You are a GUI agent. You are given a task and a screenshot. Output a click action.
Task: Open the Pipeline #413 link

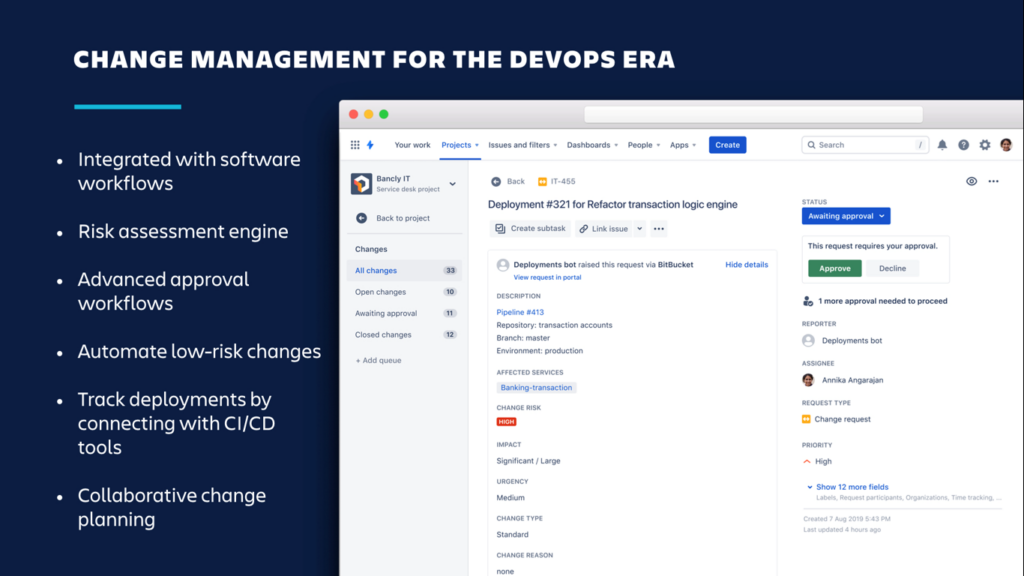520,312
